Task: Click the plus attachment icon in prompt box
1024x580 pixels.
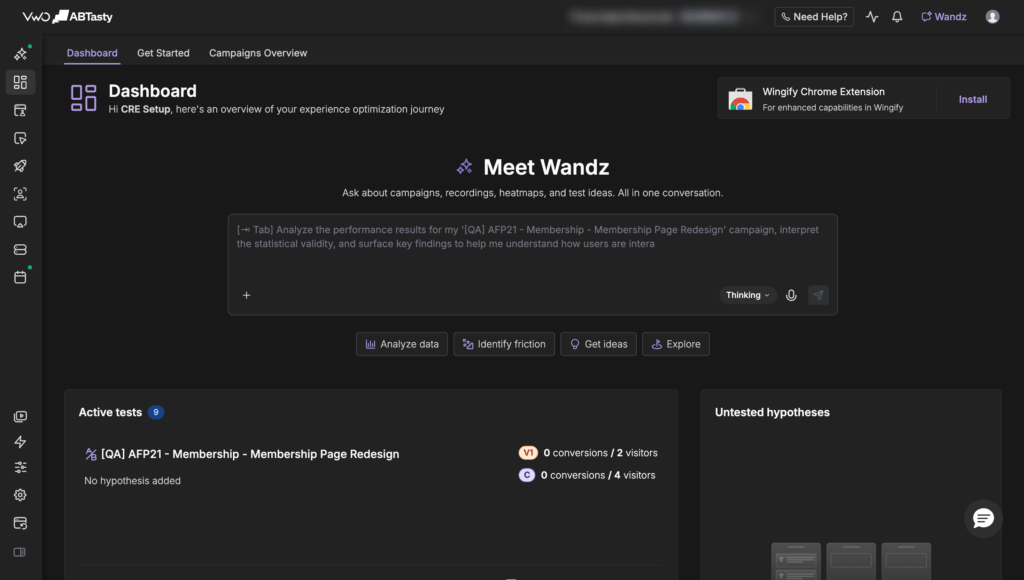Action: [246, 295]
